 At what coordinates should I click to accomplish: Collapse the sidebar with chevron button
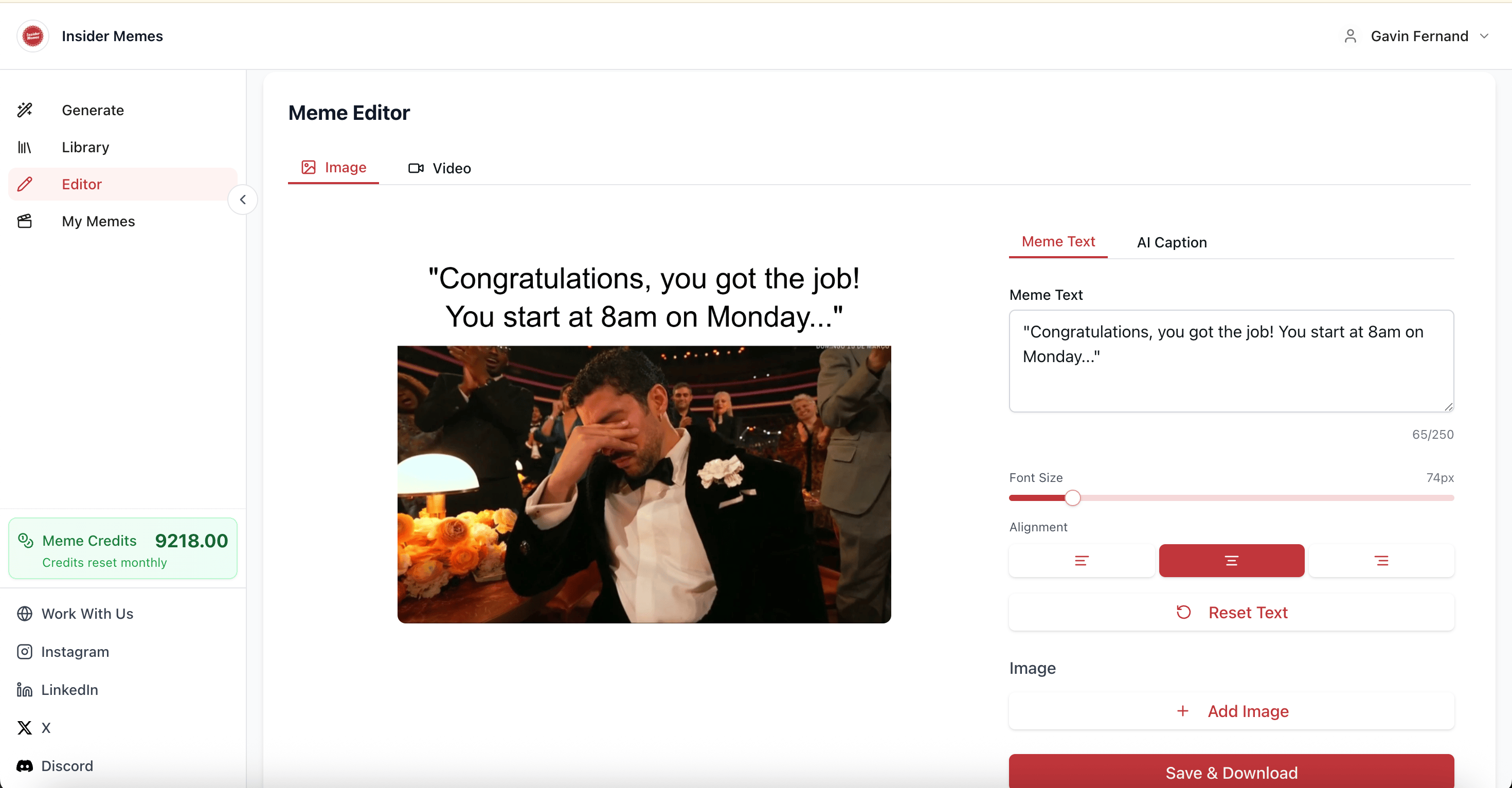coord(243,200)
